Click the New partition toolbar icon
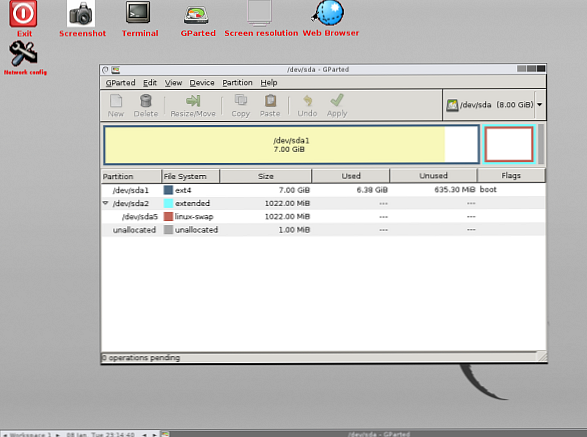This screenshot has width=587, height=437. [x=116, y=101]
